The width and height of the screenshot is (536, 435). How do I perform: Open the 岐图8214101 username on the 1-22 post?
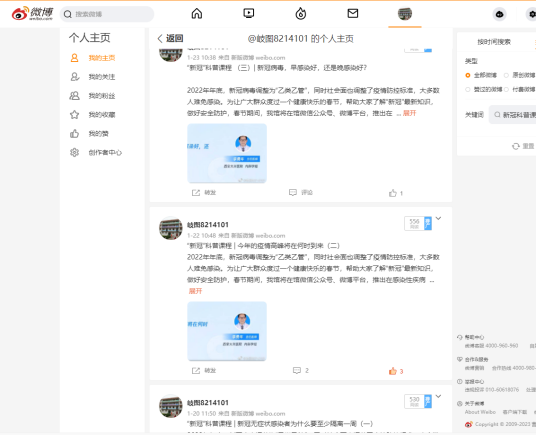coord(207,225)
